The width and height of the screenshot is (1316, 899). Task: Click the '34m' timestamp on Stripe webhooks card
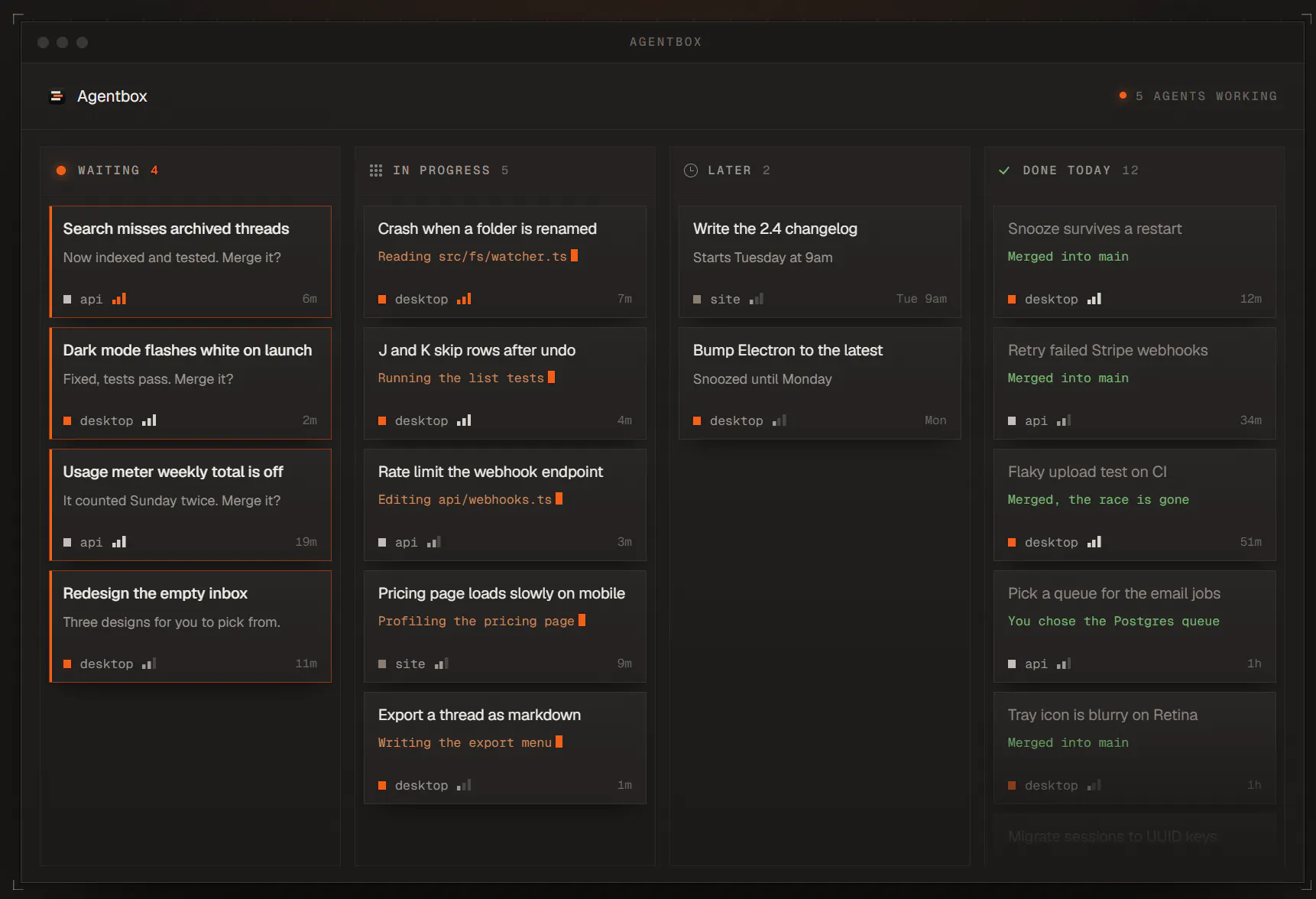(1251, 420)
